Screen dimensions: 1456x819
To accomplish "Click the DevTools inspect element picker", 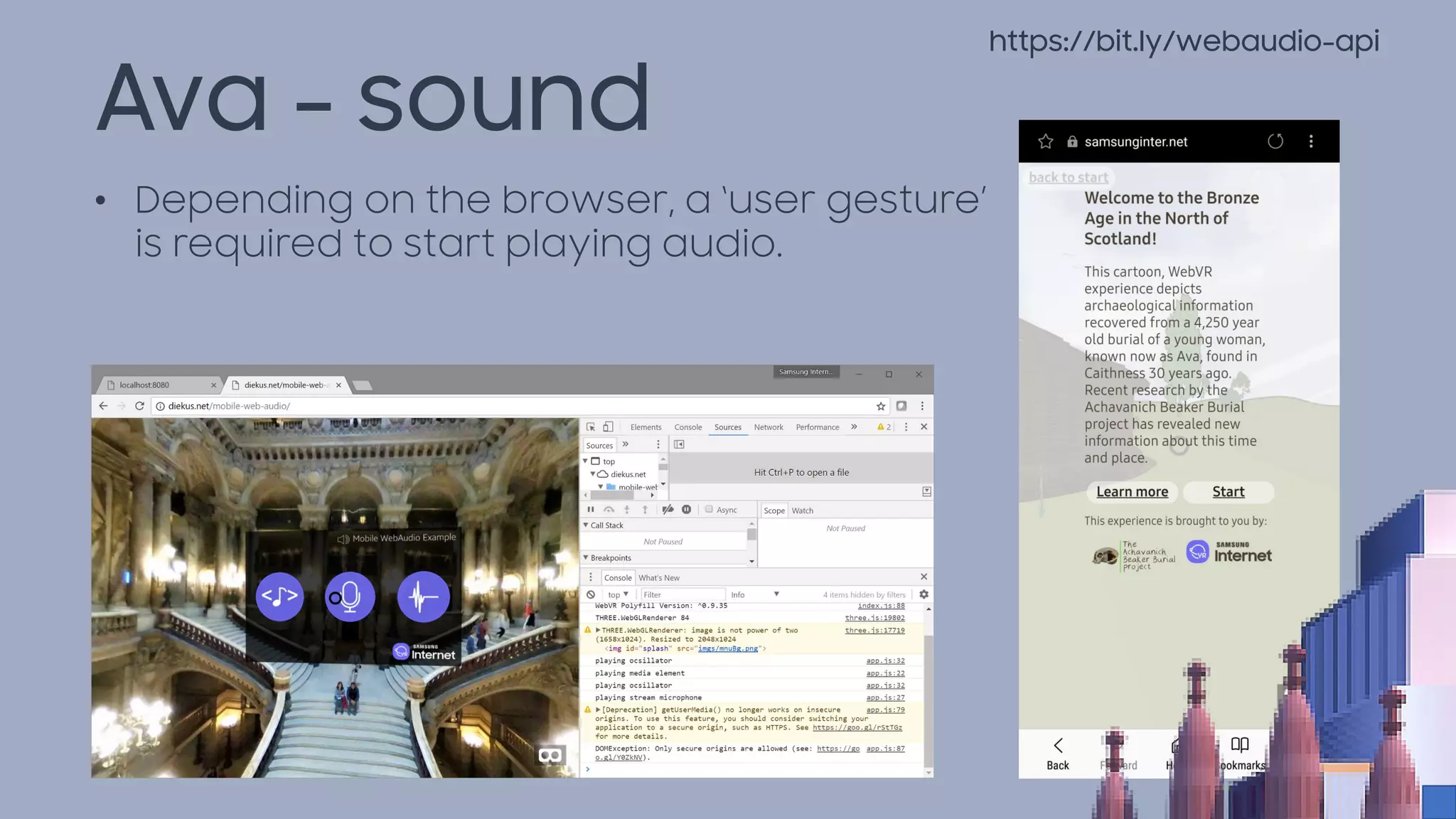I will point(590,427).
